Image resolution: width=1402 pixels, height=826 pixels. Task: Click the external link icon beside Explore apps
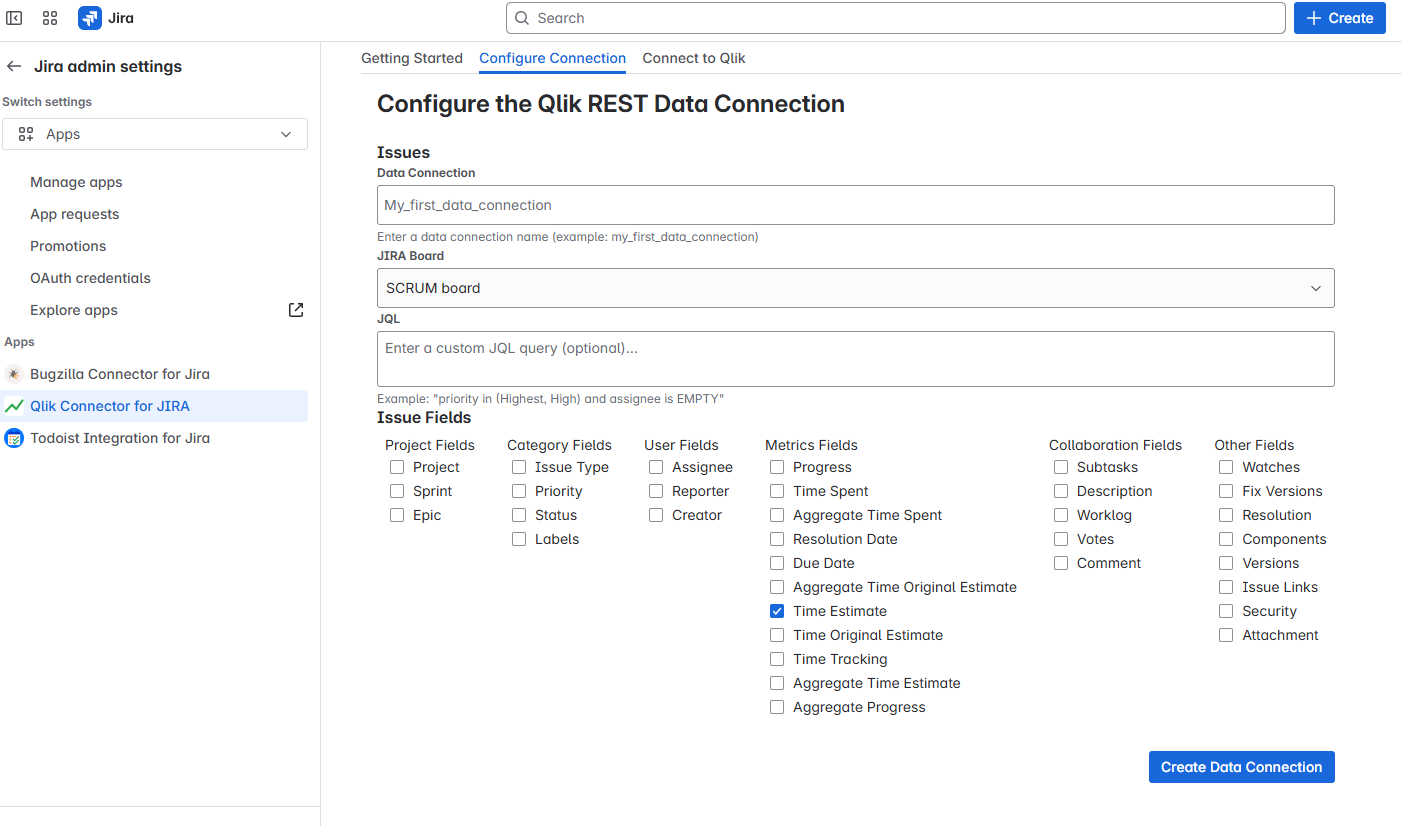296,310
